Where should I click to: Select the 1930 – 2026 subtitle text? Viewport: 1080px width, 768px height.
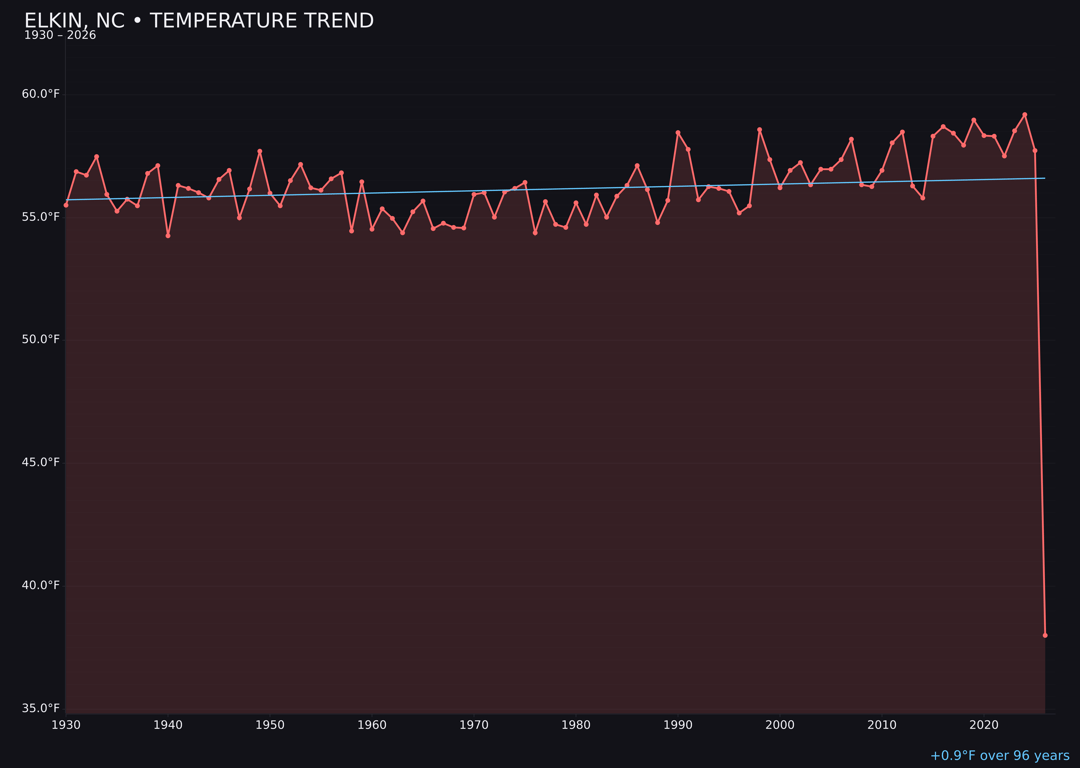[x=62, y=34]
